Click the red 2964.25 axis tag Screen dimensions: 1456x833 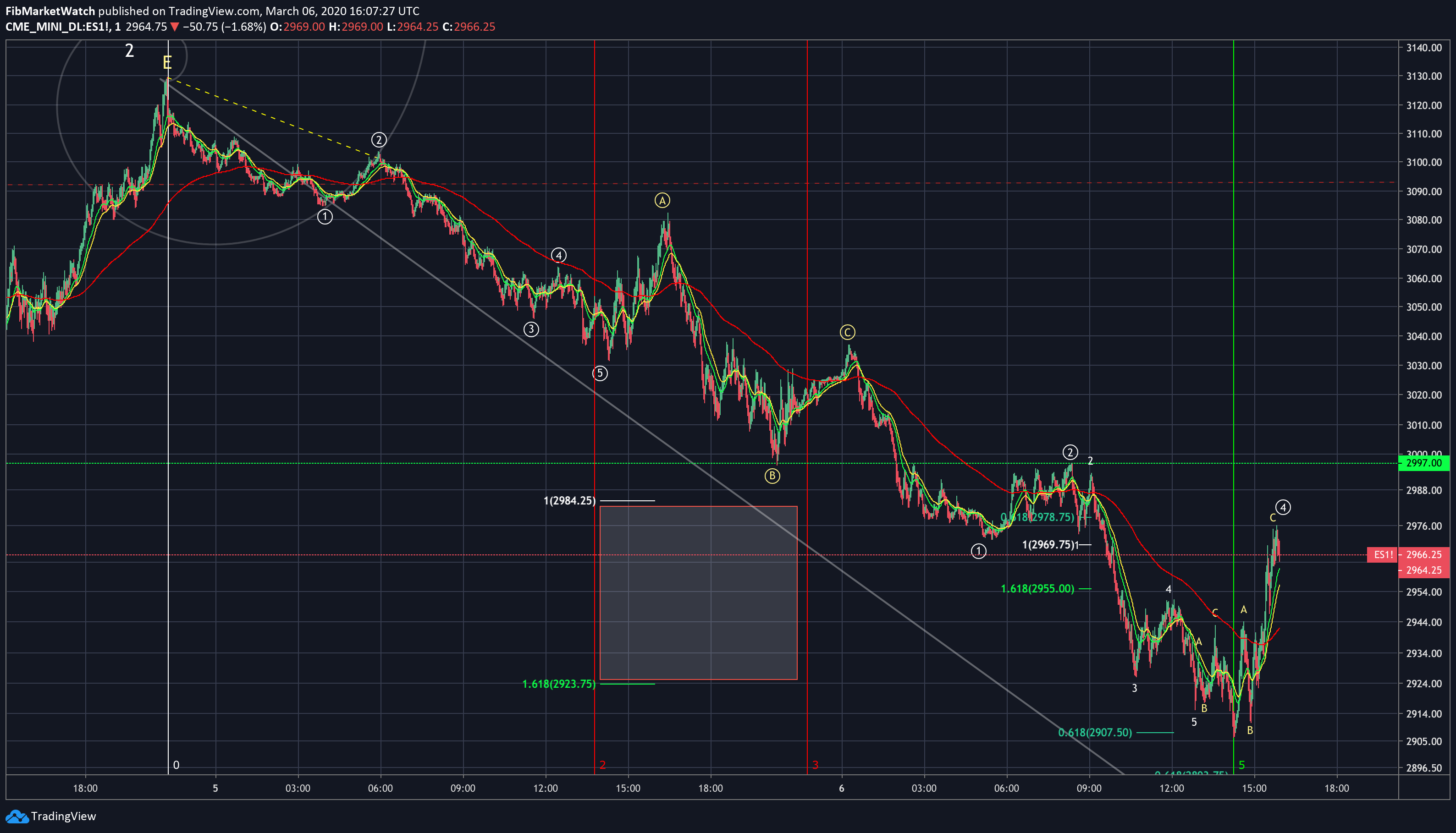[1423, 570]
